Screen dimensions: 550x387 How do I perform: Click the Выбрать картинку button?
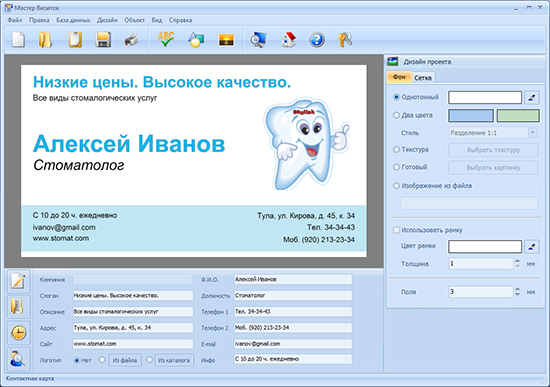point(493,168)
